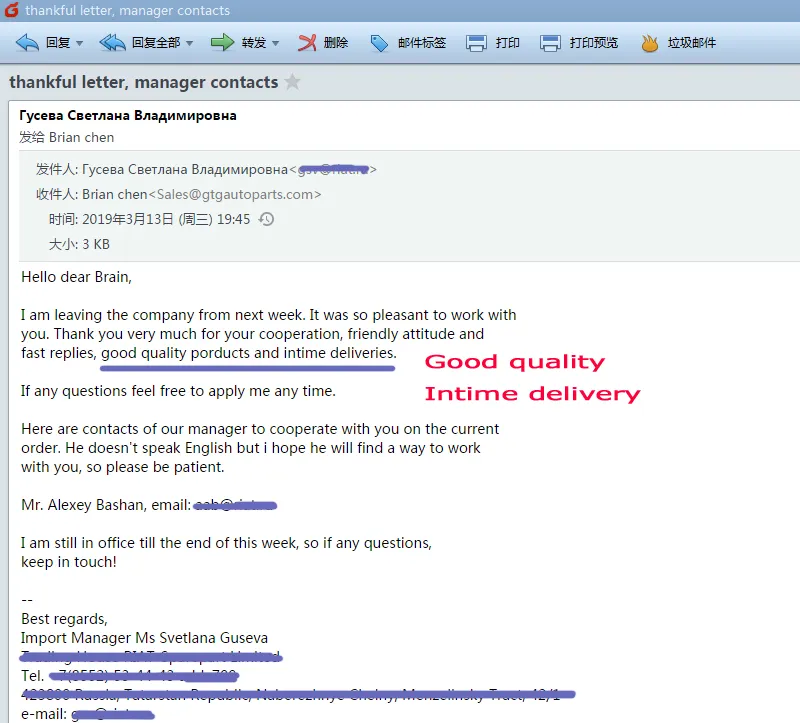Image resolution: width=800 pixels, height=723 pixels.
Task: Click sender name Гусева Светлана Владимировна in header
Action: point(128,115)
